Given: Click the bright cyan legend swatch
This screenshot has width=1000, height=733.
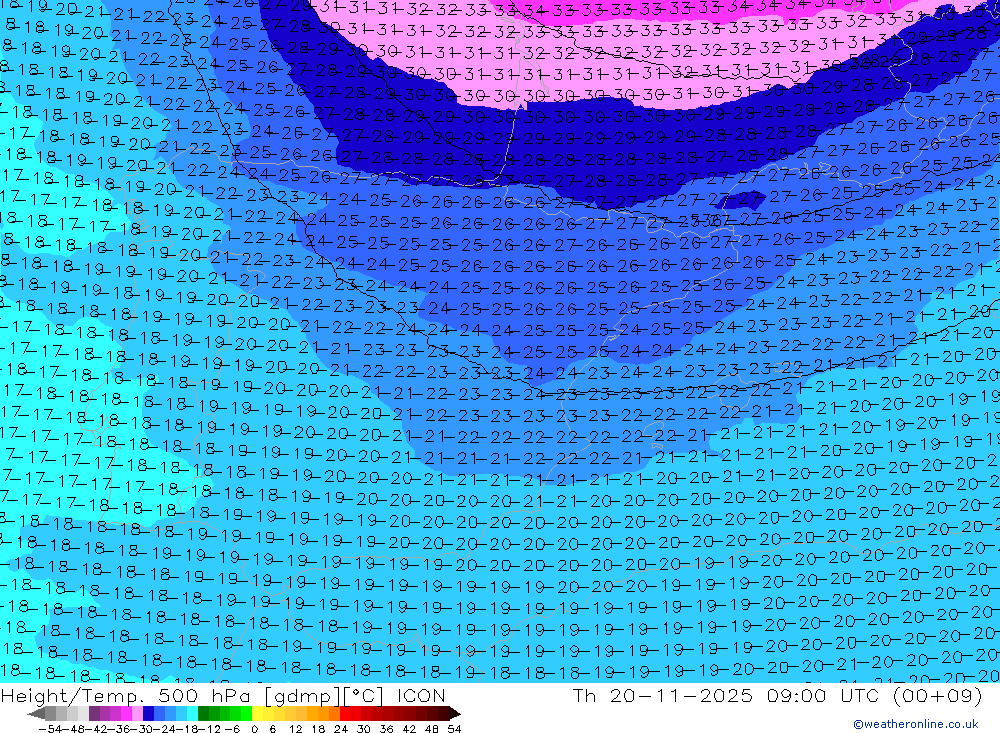Looking at the screenshot, I should pyautogui.click(x=192, y=713).
